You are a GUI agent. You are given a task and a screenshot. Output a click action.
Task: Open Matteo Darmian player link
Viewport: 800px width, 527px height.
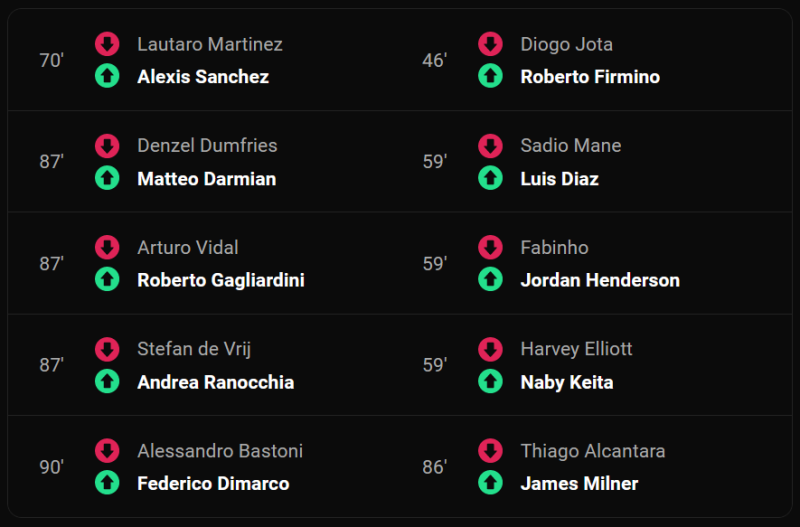tap(207, 179)
